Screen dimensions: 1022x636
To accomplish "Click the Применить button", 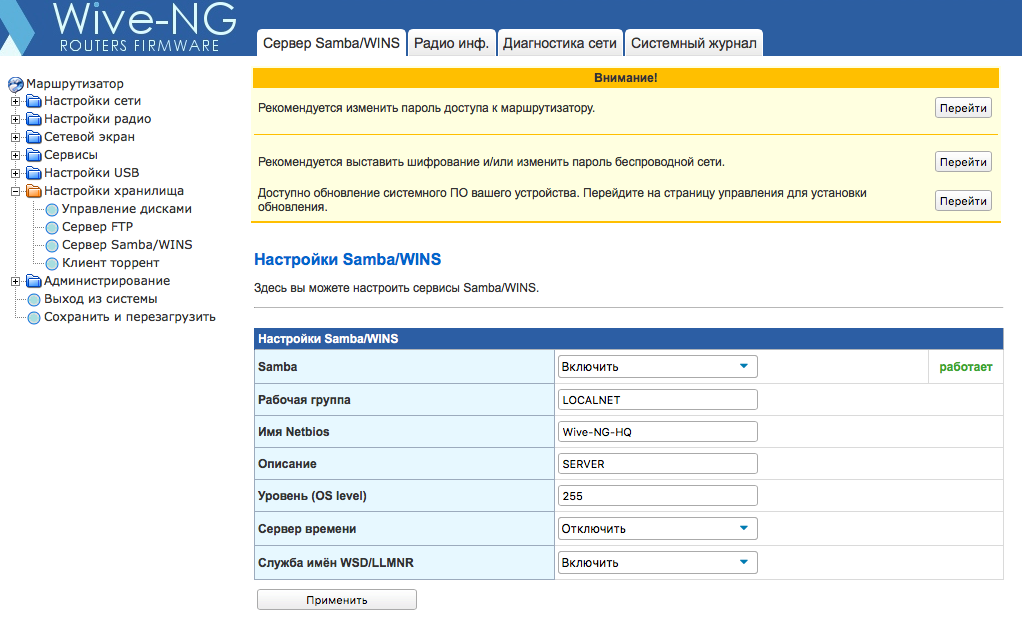I will (x=337, y=600).
